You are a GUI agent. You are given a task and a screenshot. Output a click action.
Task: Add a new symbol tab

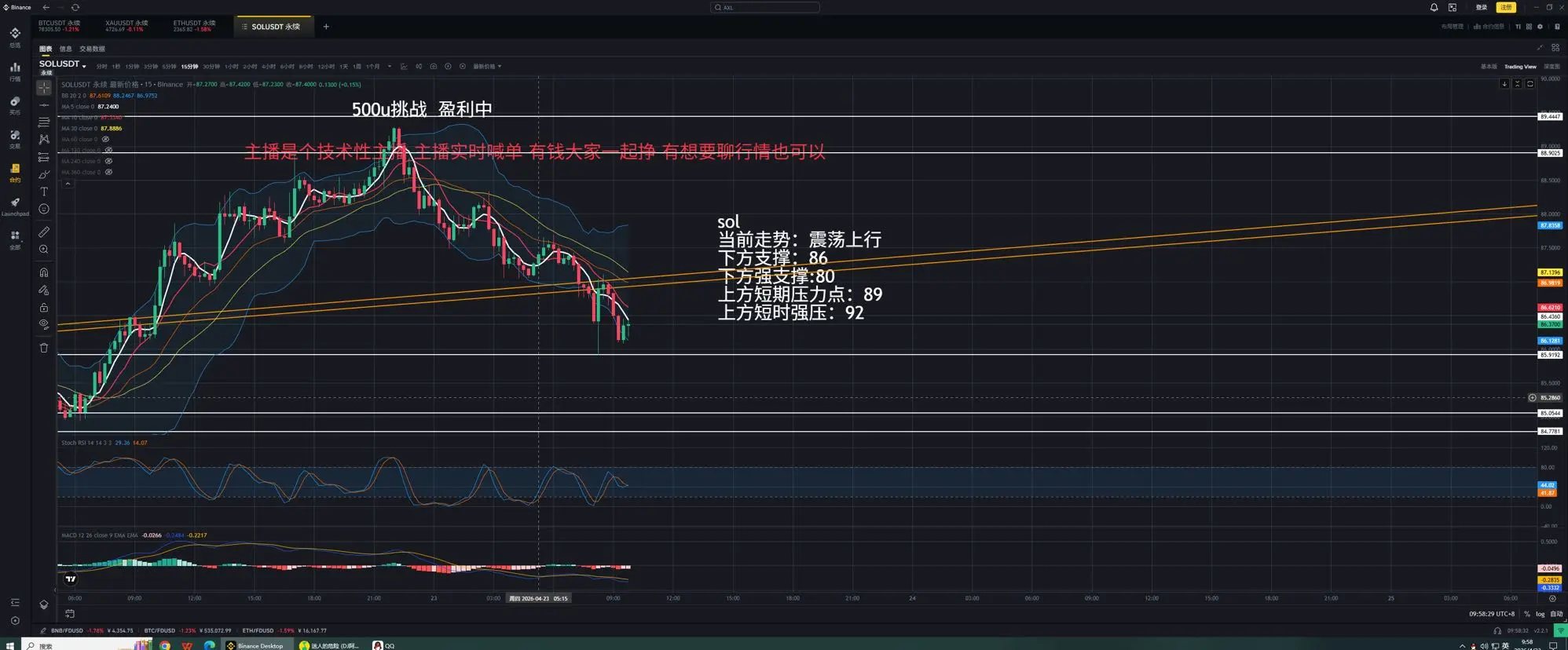pyautogui.click(x=326, y=27)
